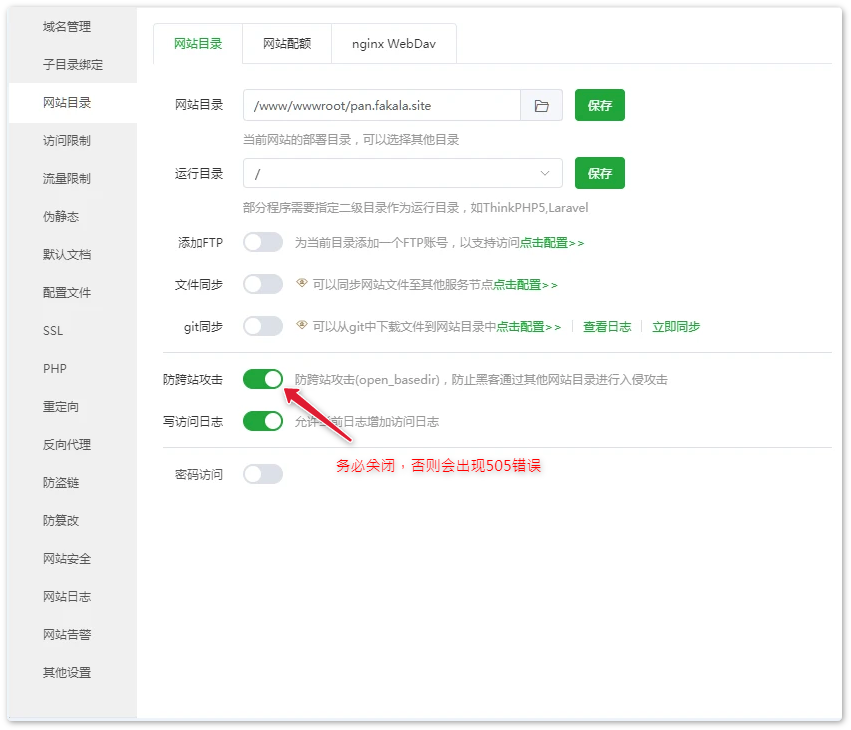Go to 反向代理 in the sidebar

pyautogui.click(x=67, y=445)
